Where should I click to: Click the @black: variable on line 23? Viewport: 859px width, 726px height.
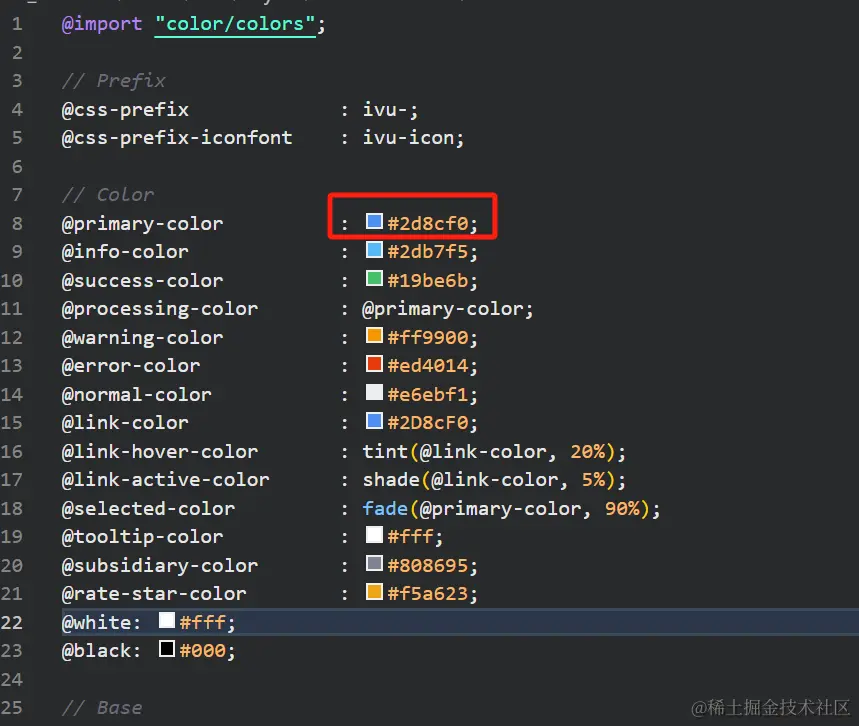click(101, 651)
